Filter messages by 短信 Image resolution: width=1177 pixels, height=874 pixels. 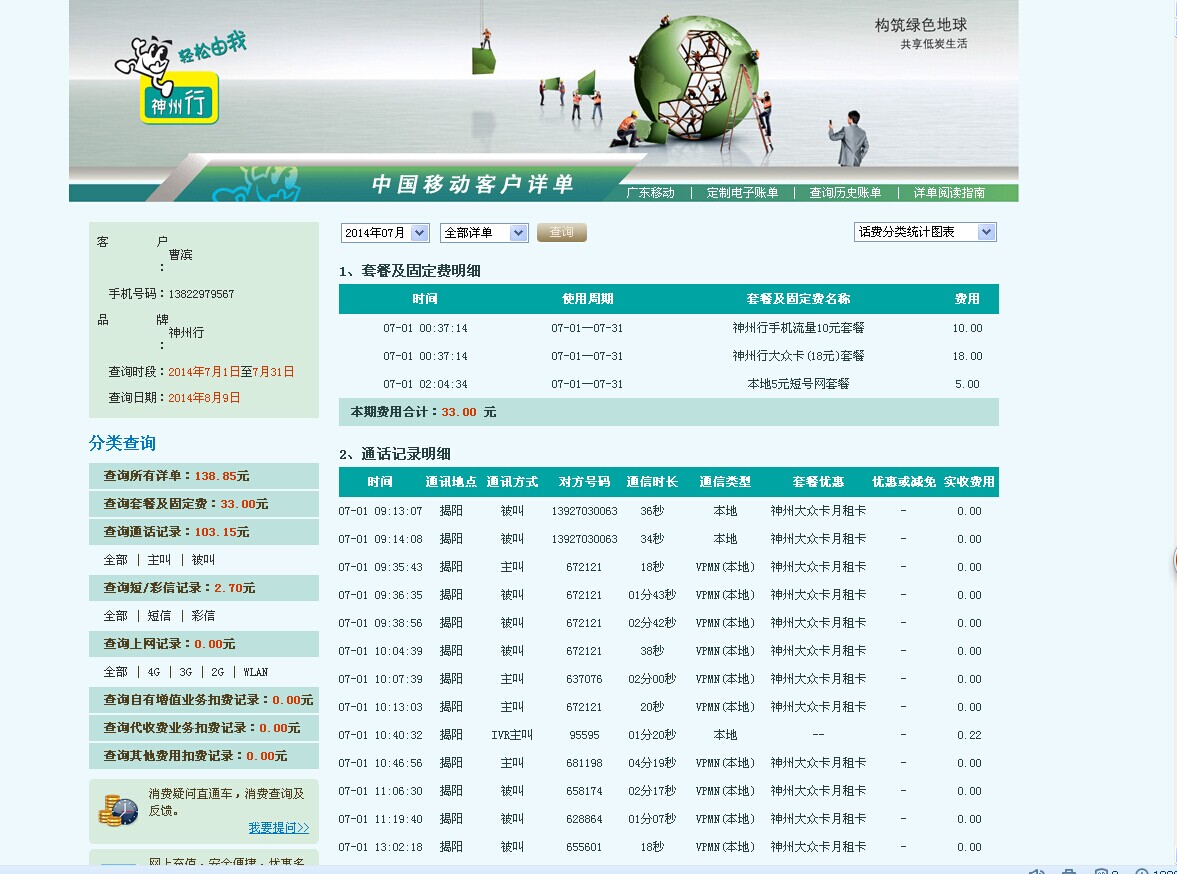pyautogui.click(x=159, y=616)
